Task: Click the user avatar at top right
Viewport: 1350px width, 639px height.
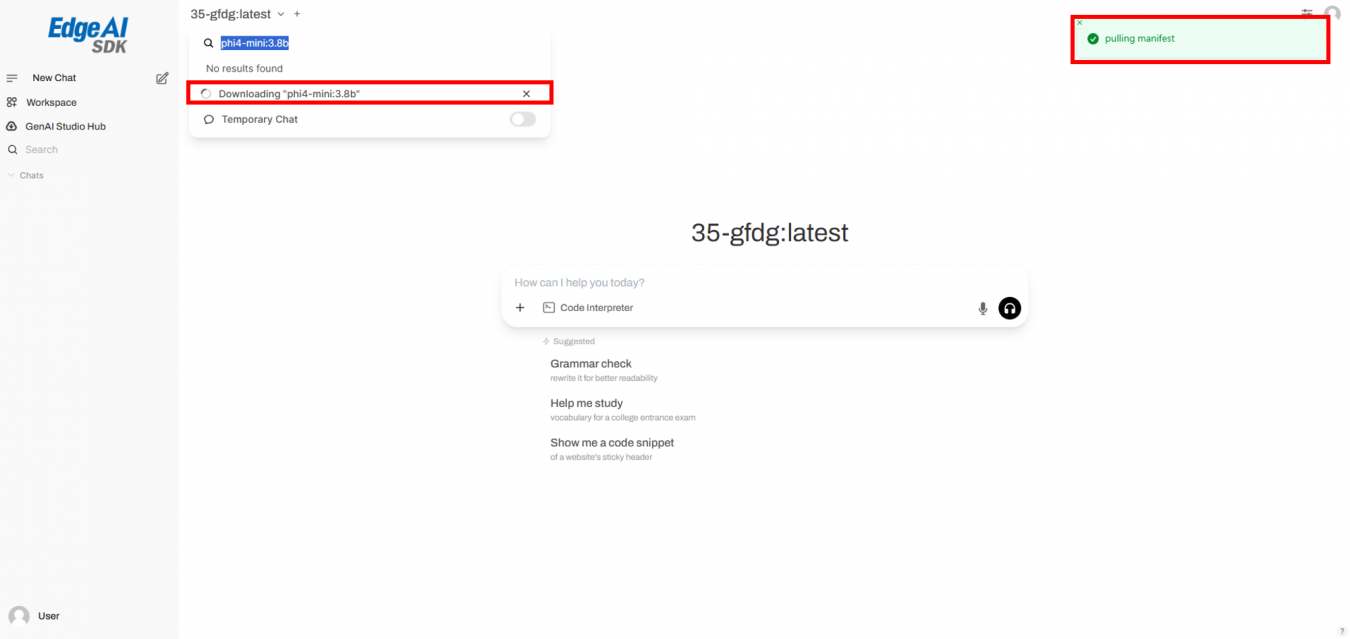Action: click(1332, 14)
